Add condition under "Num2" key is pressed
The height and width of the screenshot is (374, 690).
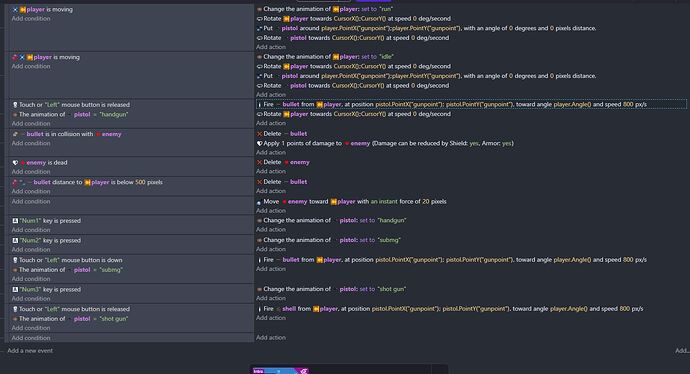(x=31, y=249)
